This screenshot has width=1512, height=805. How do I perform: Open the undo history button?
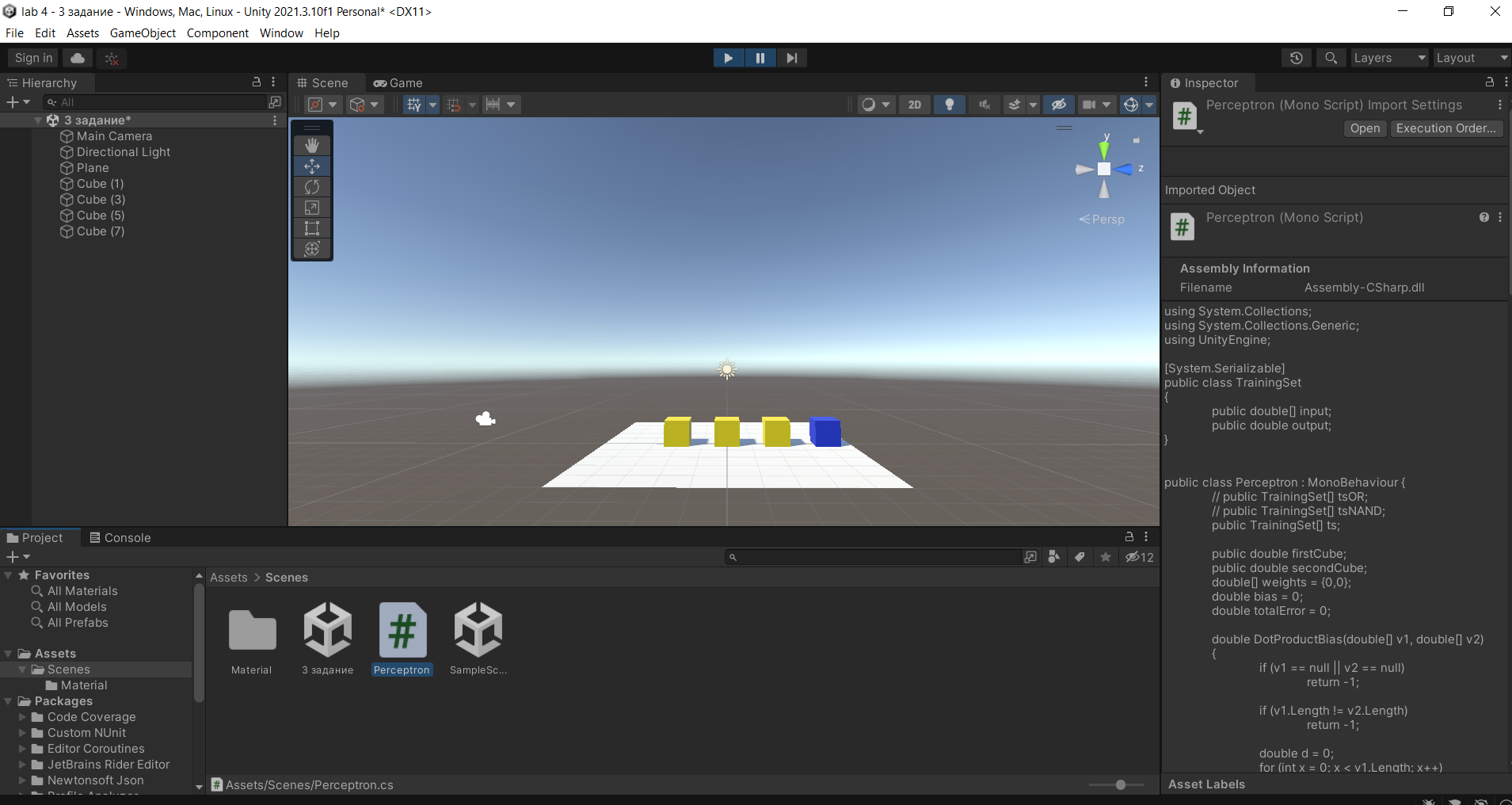(x=1297, y=58)
